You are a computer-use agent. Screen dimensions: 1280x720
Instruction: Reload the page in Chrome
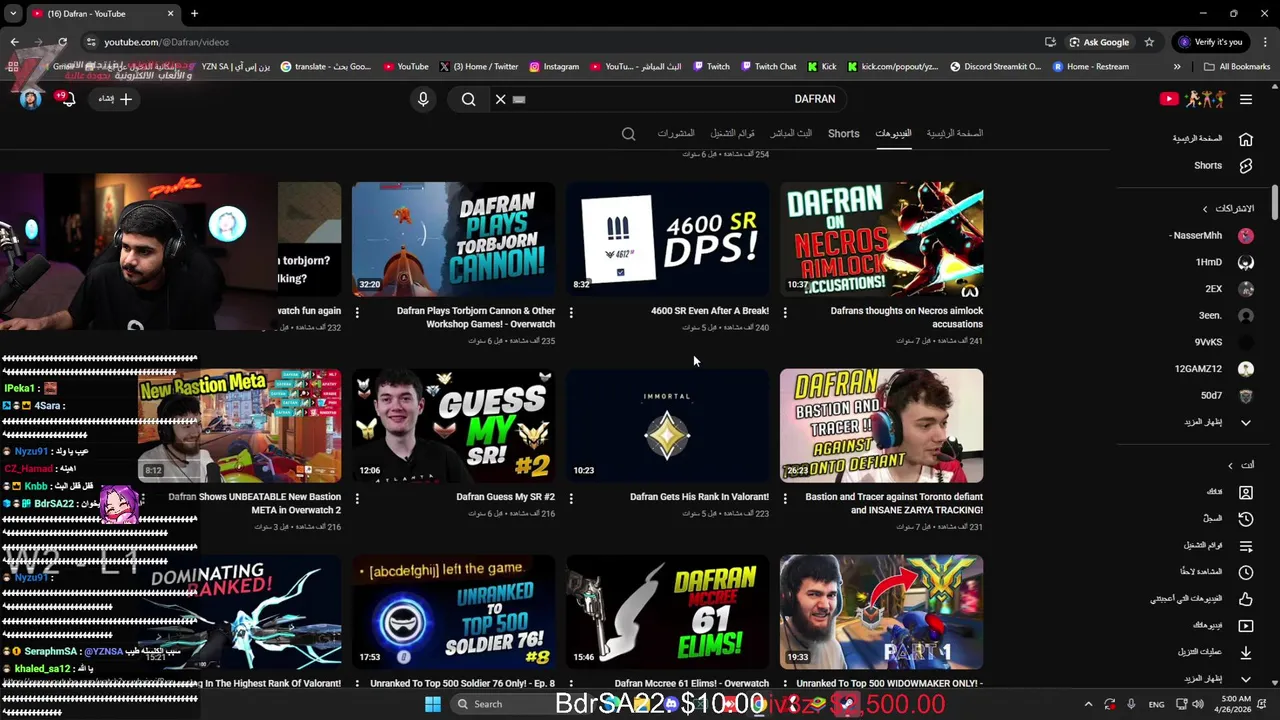point(62,42)
